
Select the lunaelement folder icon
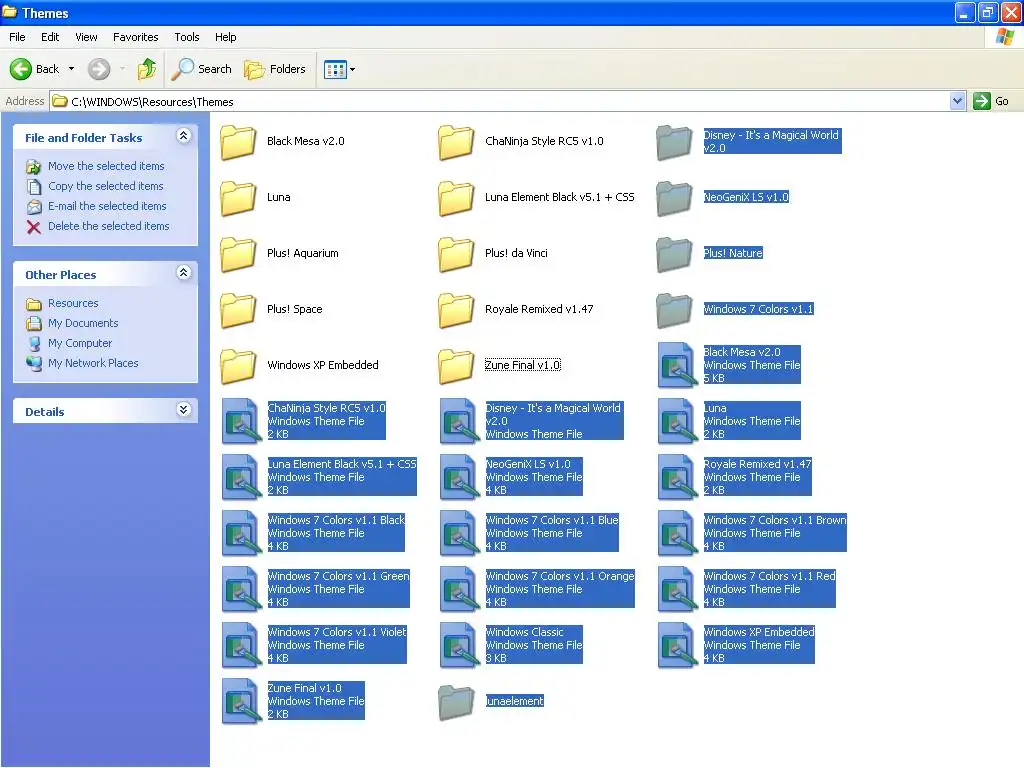[456, 702]
